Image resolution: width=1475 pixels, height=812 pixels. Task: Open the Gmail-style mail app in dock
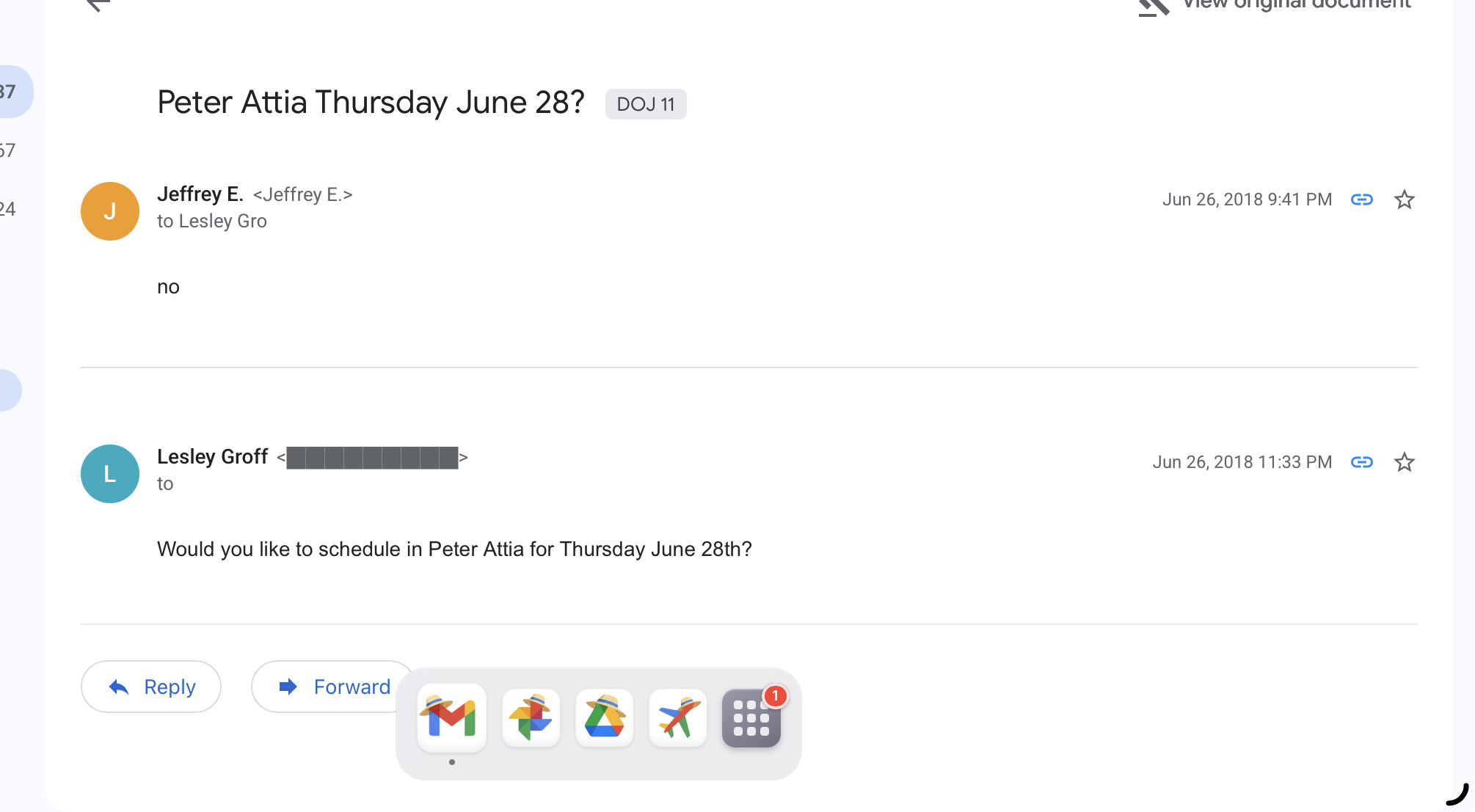pyautogui.click(x=452, y=718)
